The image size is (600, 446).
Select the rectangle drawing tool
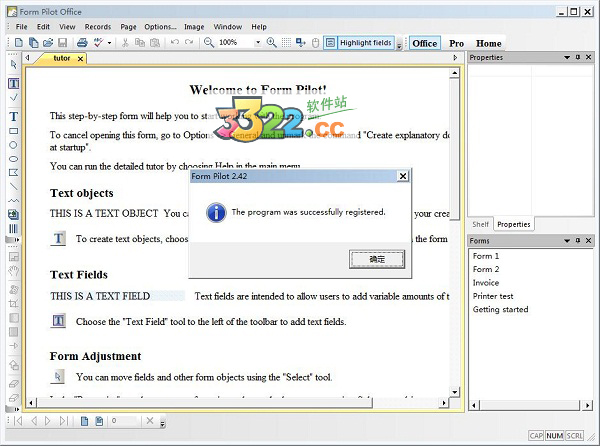coord(13,131)
